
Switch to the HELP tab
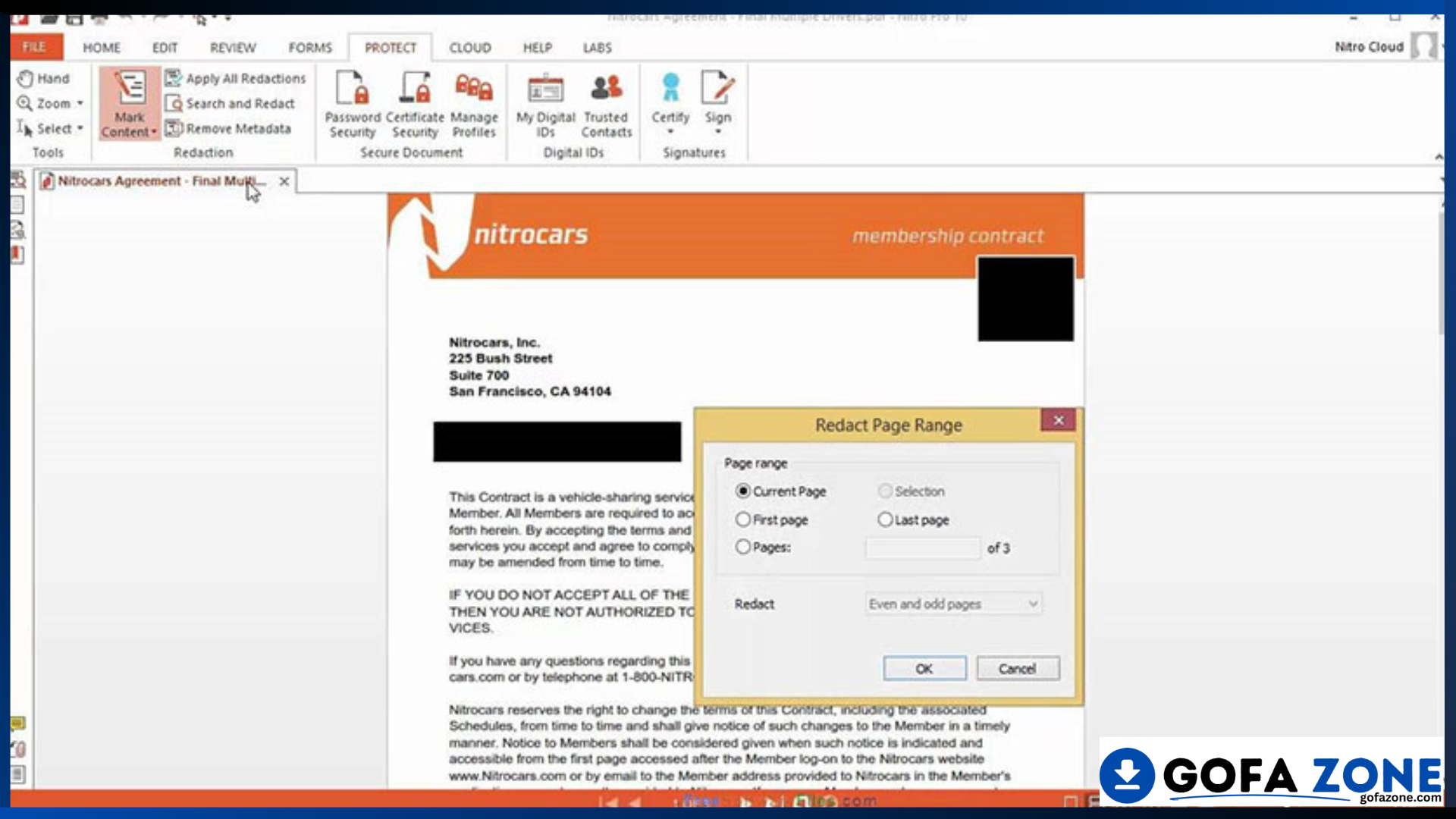coord(538,48)
